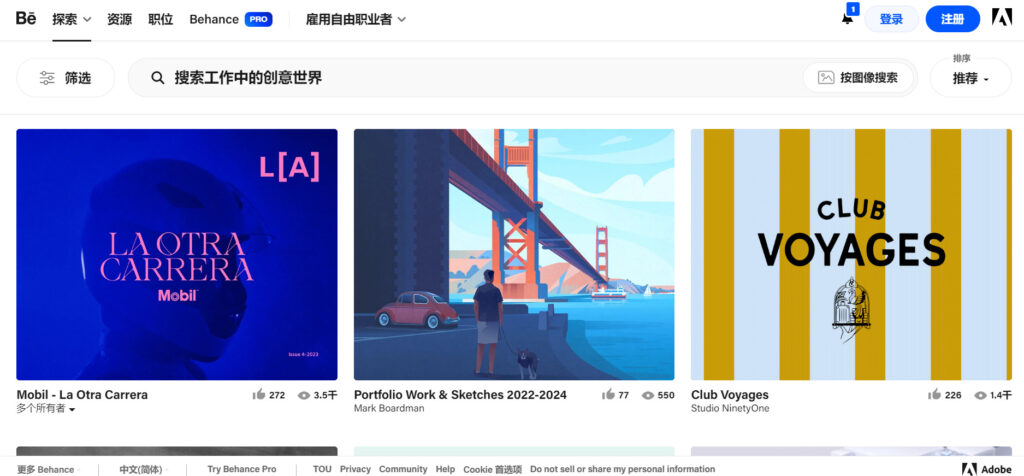1024x476 pixels.
Task: Open the Portfolio Work & Sketches 2022-2024 title
Action: 460,394
